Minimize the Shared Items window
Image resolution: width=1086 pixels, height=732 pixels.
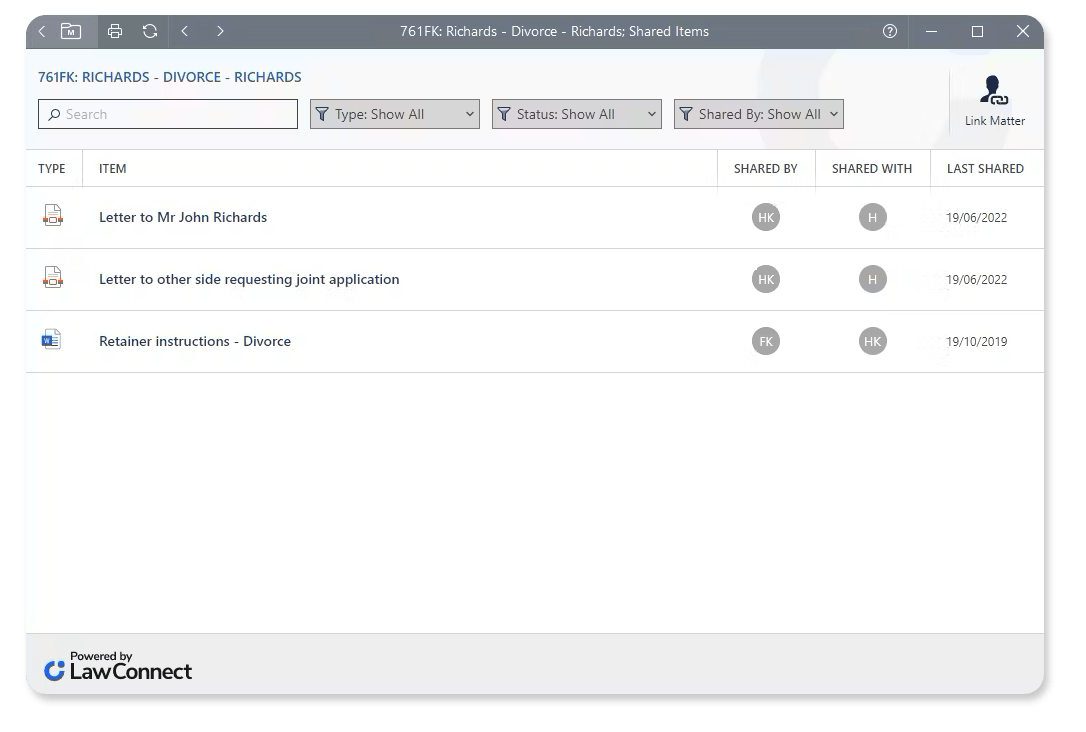[932, 31]
